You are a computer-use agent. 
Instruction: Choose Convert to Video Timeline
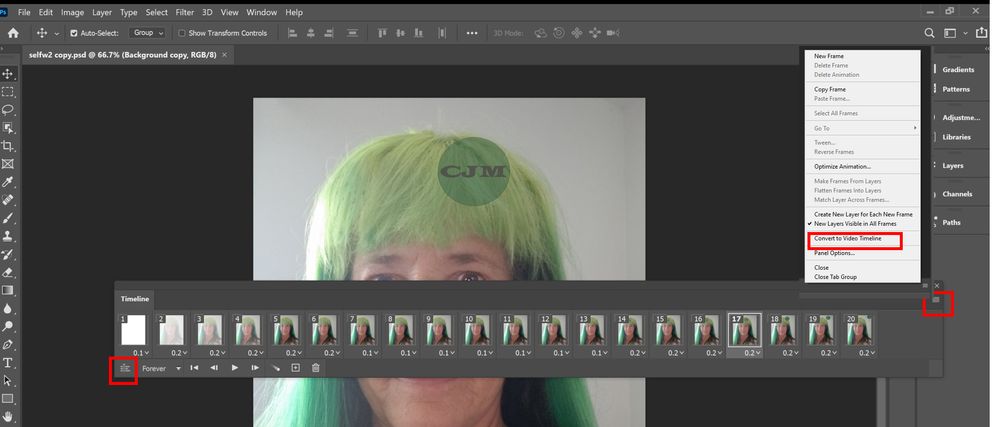[x=848, y=239]
